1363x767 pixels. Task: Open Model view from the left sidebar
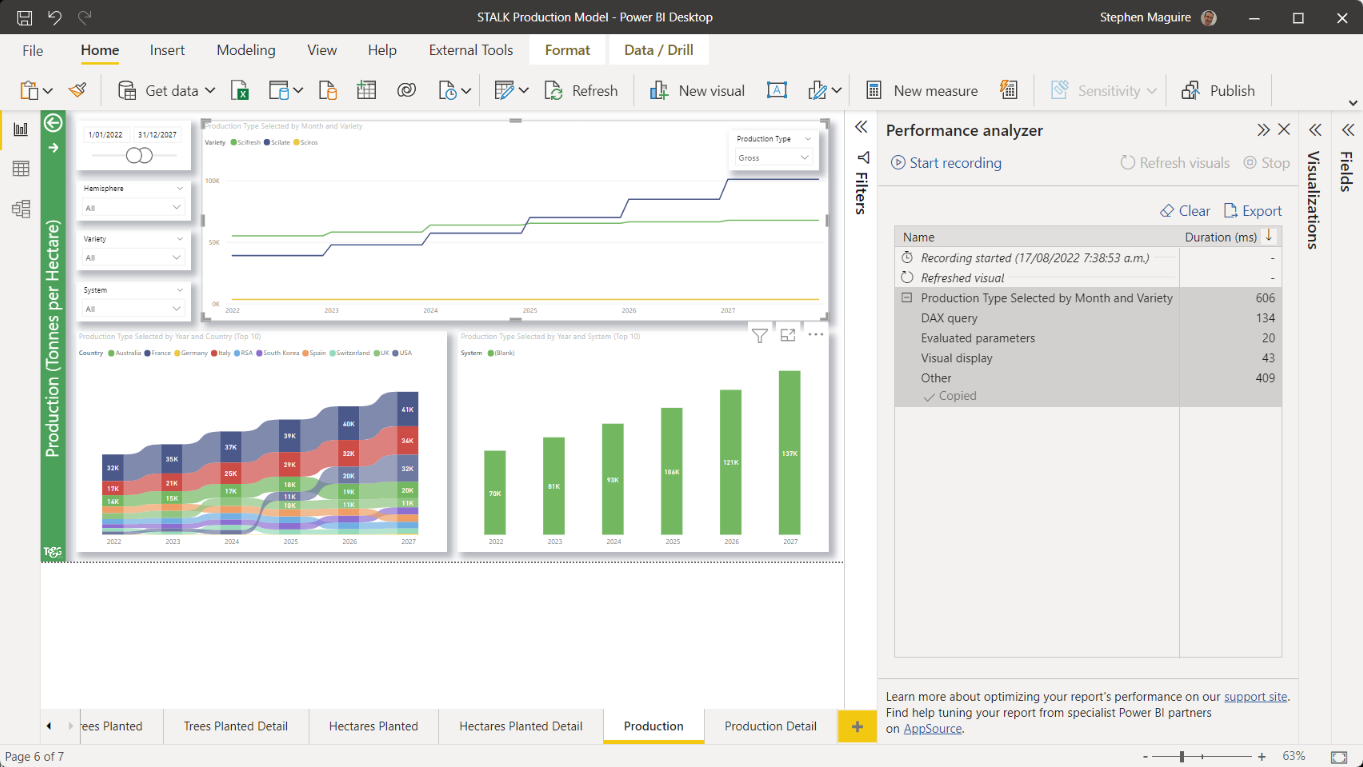coord(21,208)
